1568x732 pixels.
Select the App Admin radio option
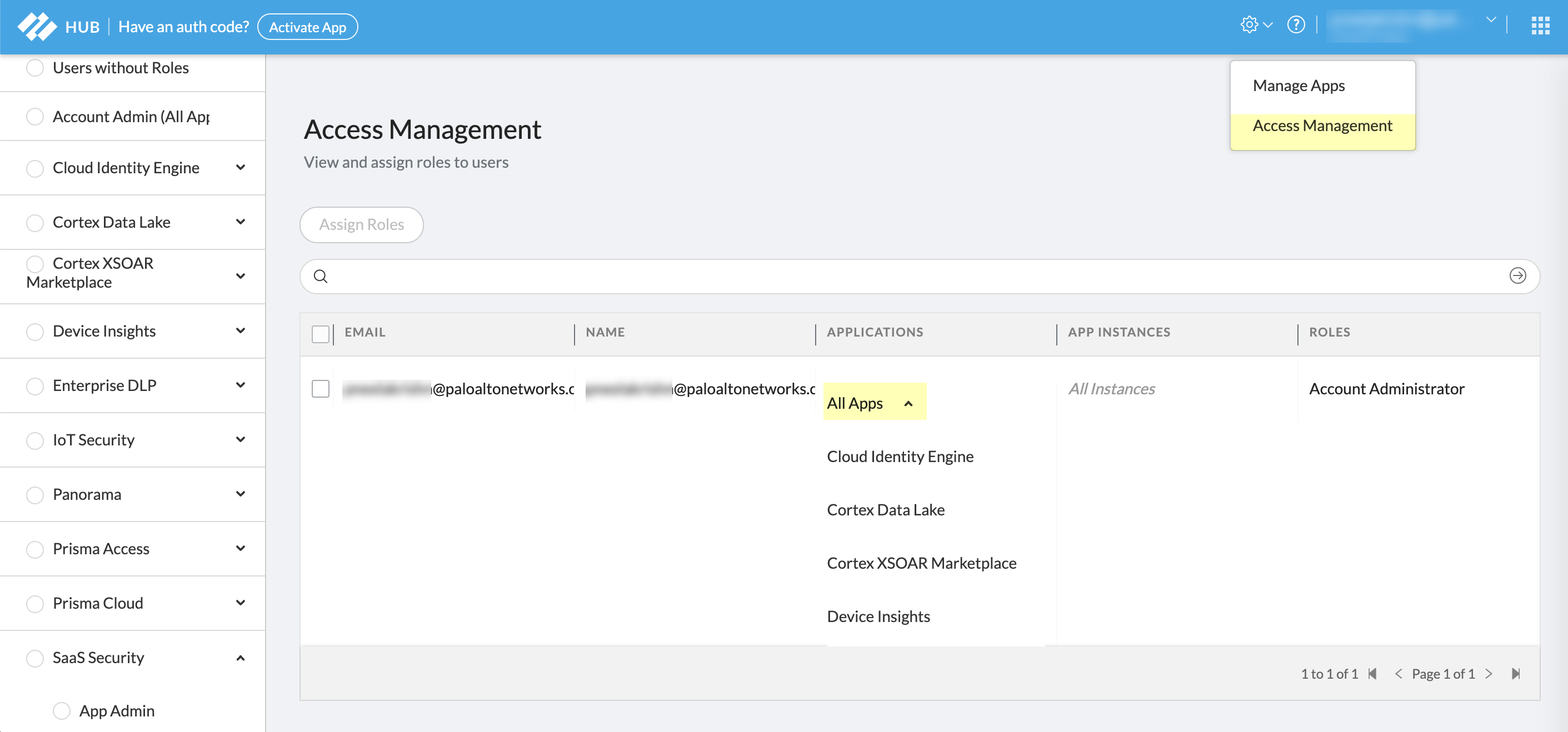pyautogui.click(x=62, y=711)
